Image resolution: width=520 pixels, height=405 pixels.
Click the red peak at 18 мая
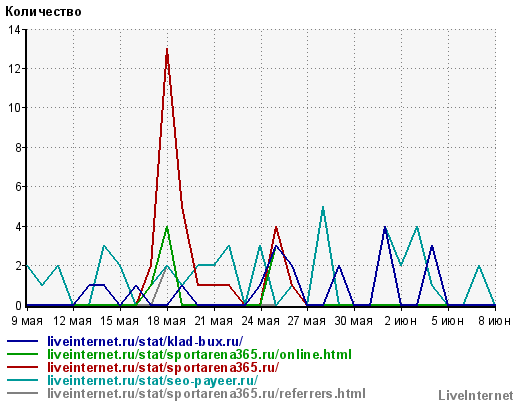tap(167, 50)
